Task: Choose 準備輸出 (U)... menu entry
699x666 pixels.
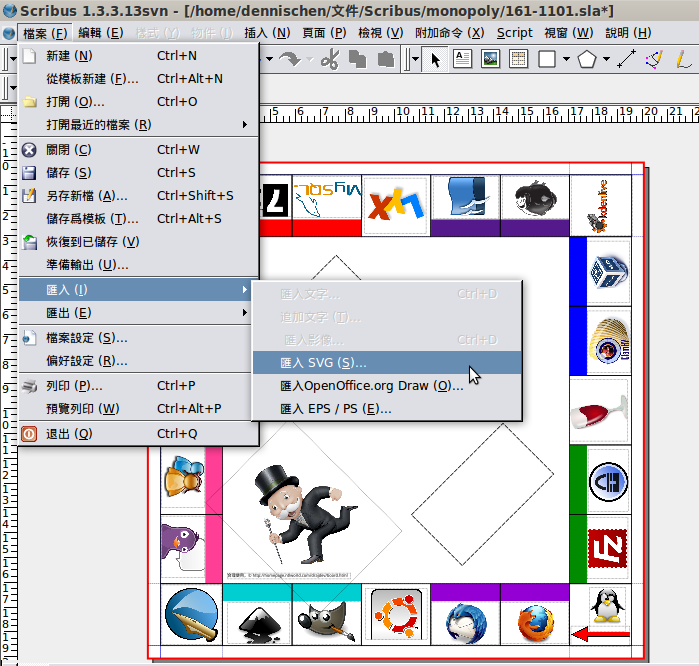Action: (x=138, y=265)
